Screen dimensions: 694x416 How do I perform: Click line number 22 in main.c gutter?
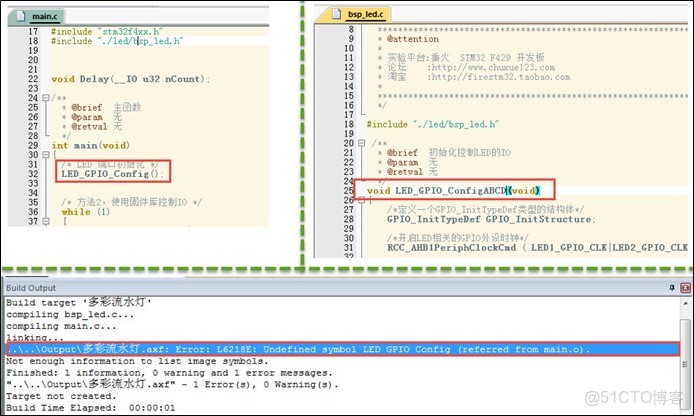[x=33, y=79]
